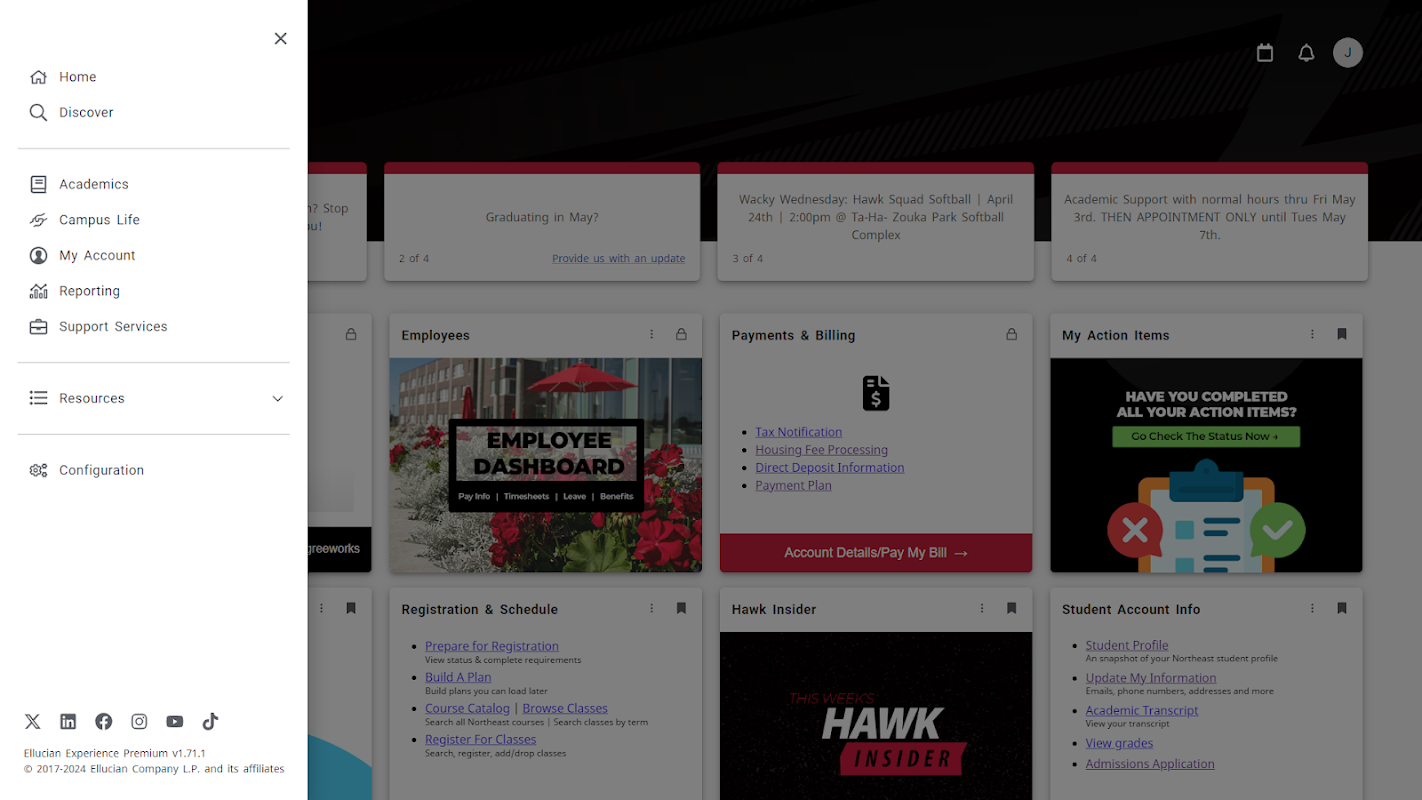Open the Housing Fee Processing link
1422x800 pixels.
(821, 450)
